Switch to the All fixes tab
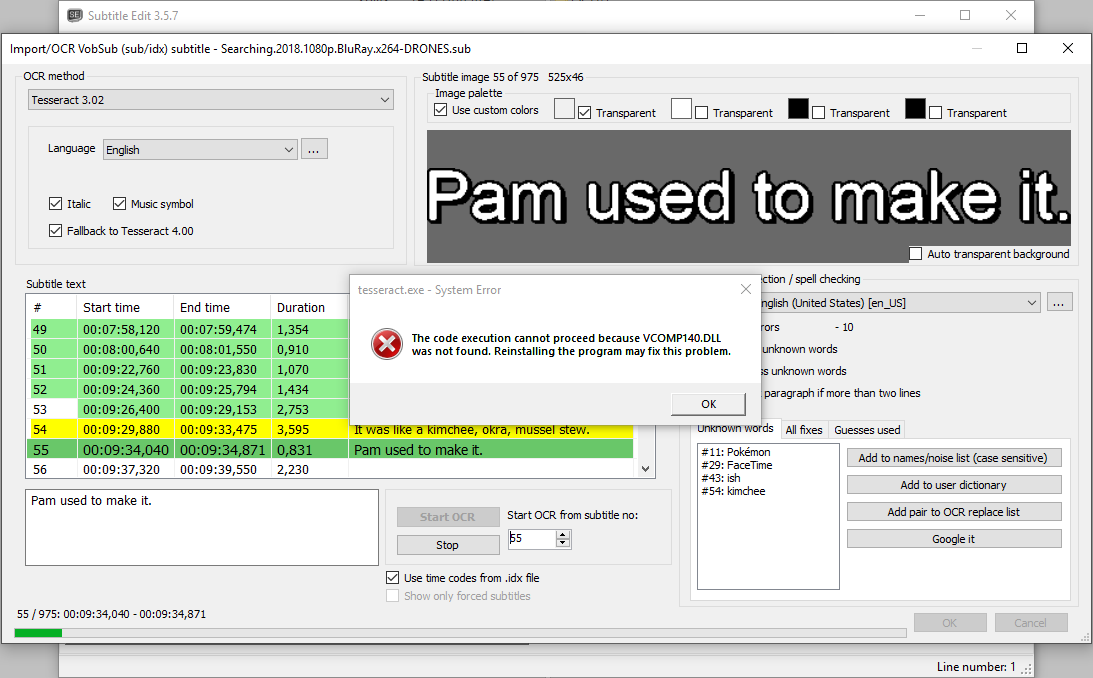The height and width of the screenshot is (678, 1093). click(804, 430)
